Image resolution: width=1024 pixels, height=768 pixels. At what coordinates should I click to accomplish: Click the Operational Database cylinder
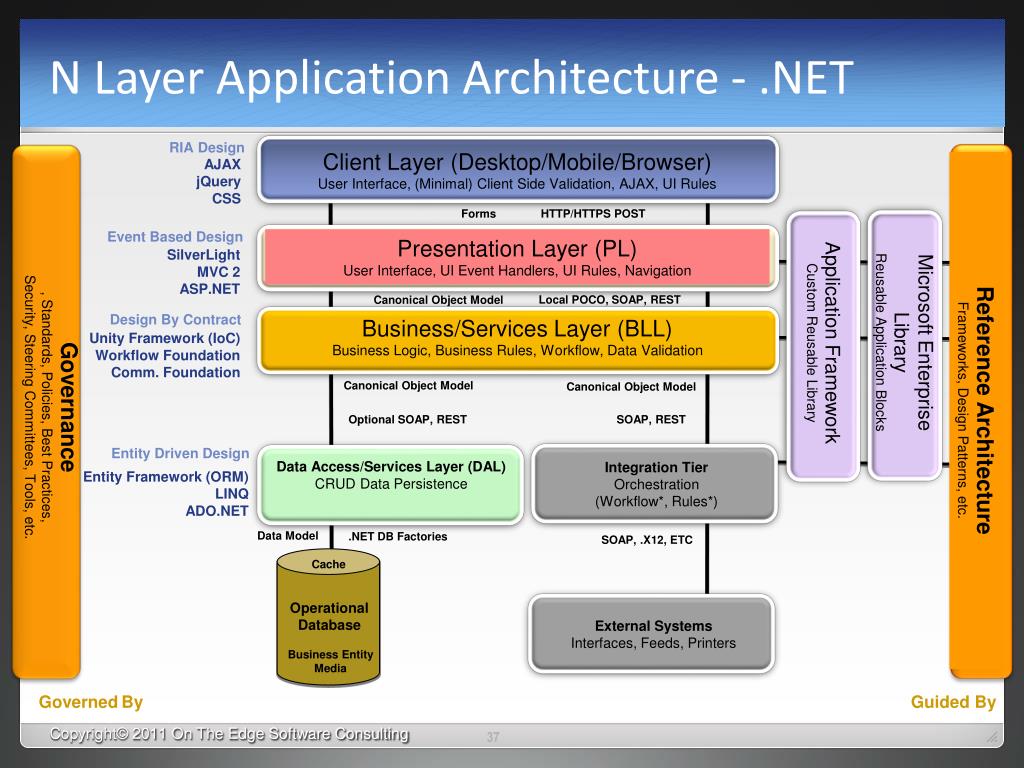coord(328,617)
